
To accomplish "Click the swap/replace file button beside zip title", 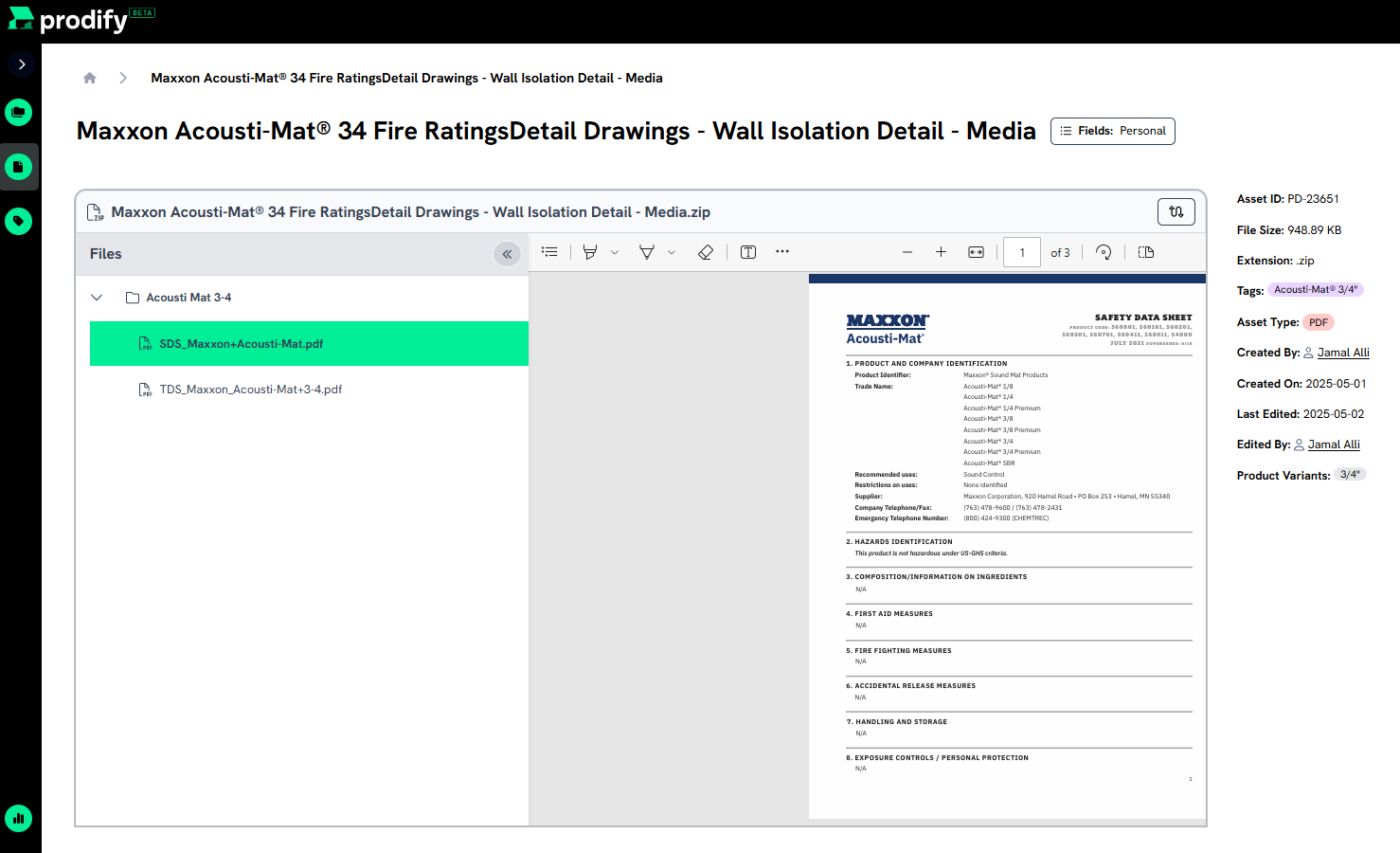I will (x=1176, y=211).
